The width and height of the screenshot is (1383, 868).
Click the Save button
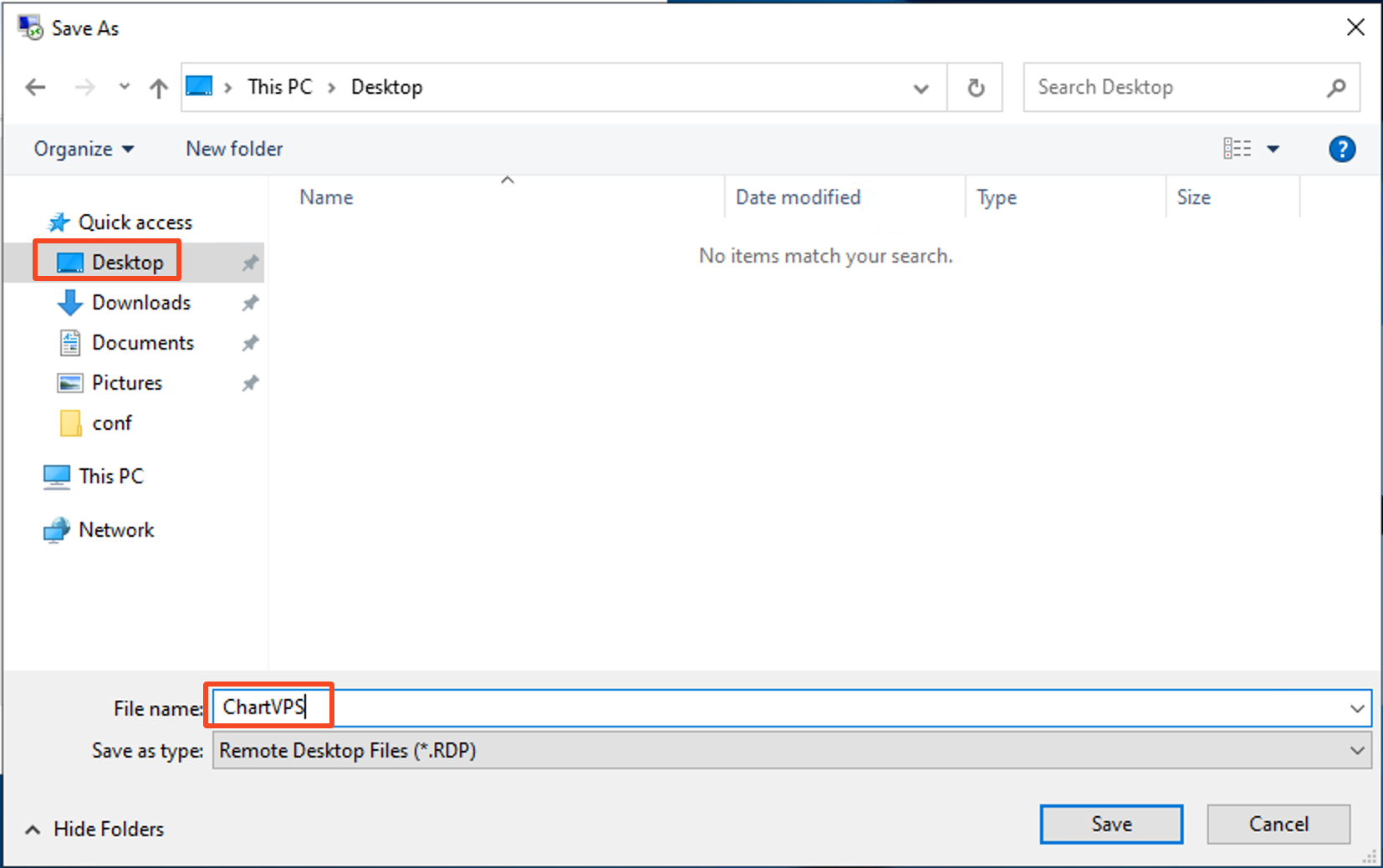pyautogui.click(x=1110, y=825)
